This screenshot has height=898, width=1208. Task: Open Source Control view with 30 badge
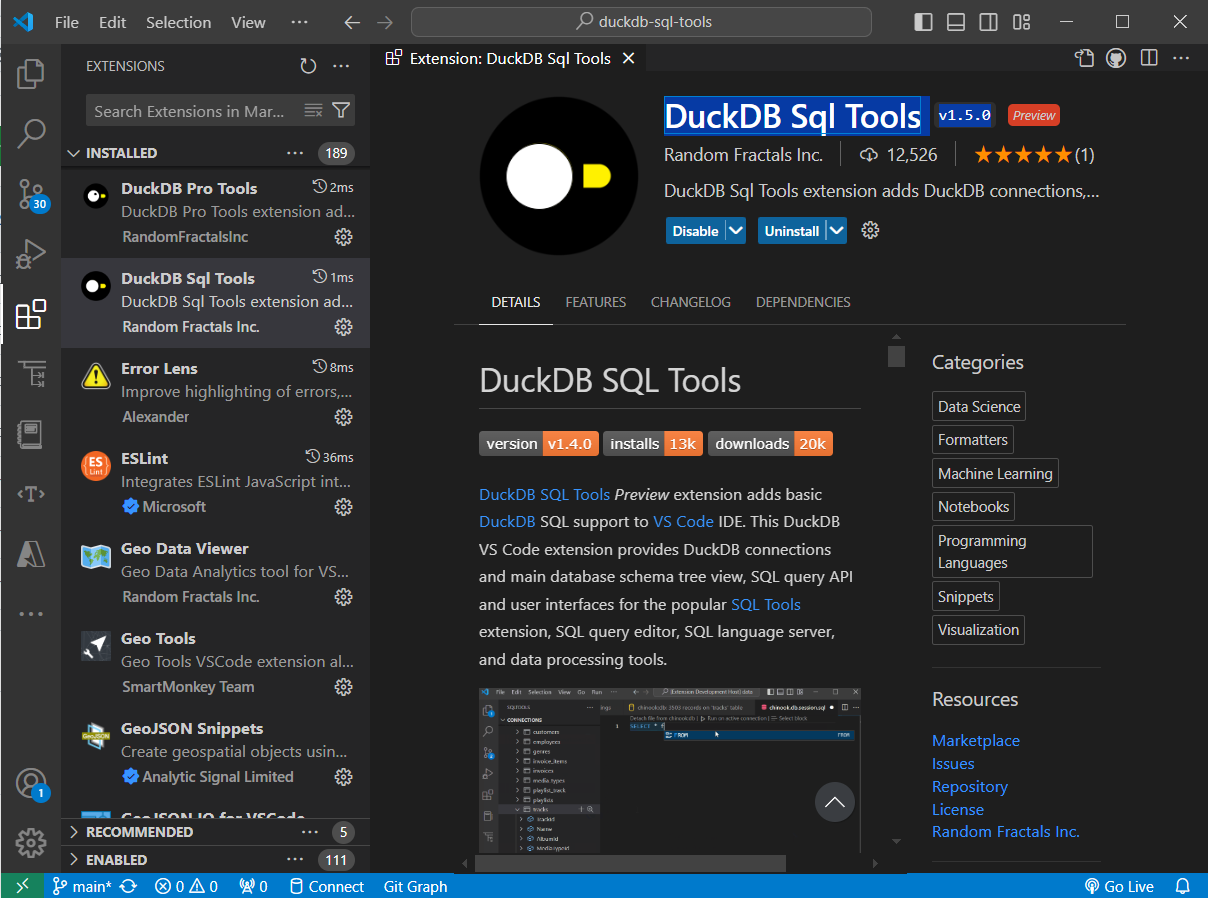(x=31, y=194)
